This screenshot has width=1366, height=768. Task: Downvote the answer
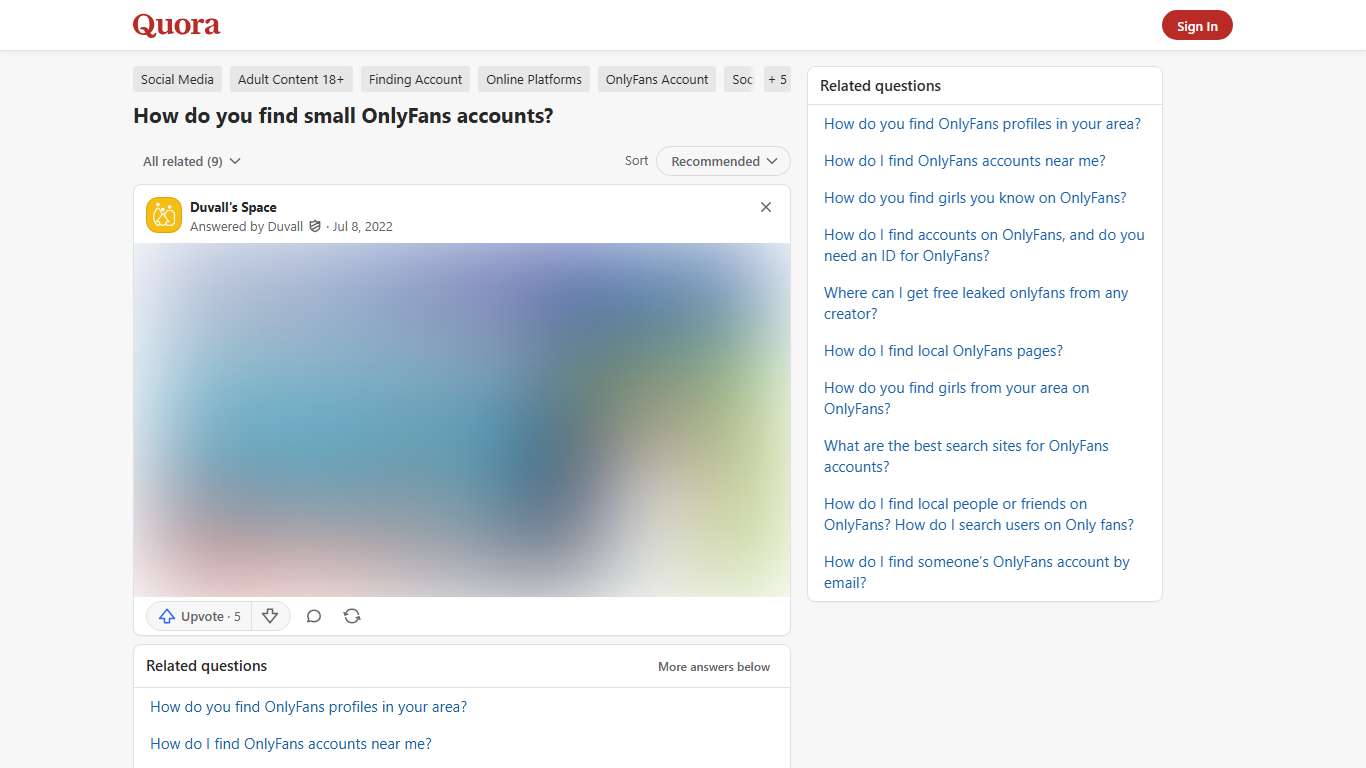click(x=270, y=616)
